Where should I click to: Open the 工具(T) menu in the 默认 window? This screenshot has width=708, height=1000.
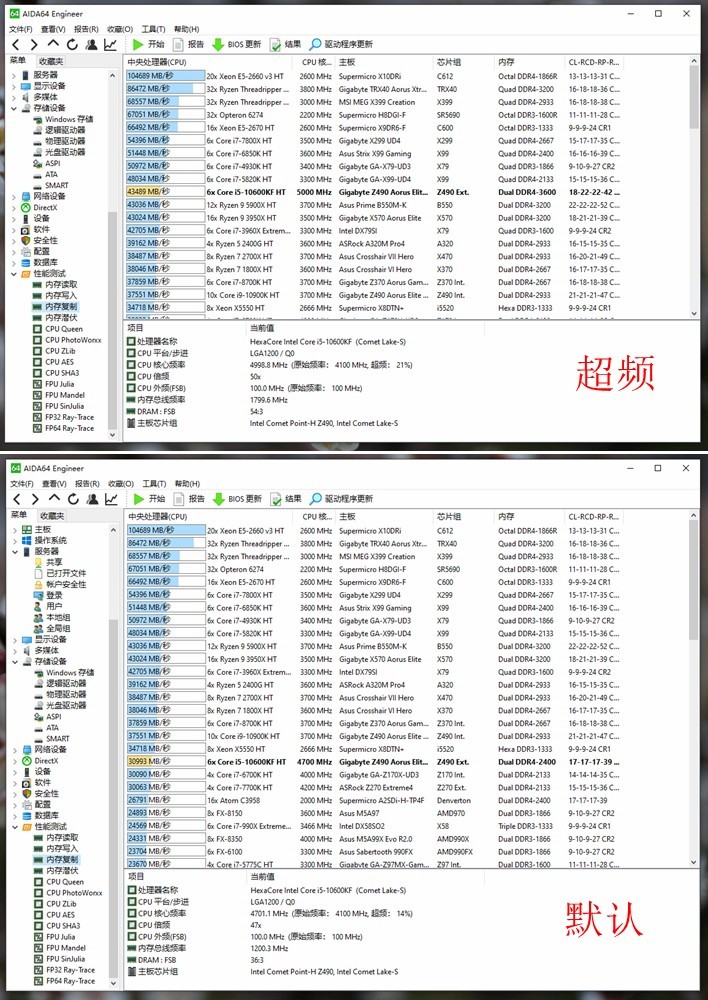pyautogui.click(x=154, y=483)
